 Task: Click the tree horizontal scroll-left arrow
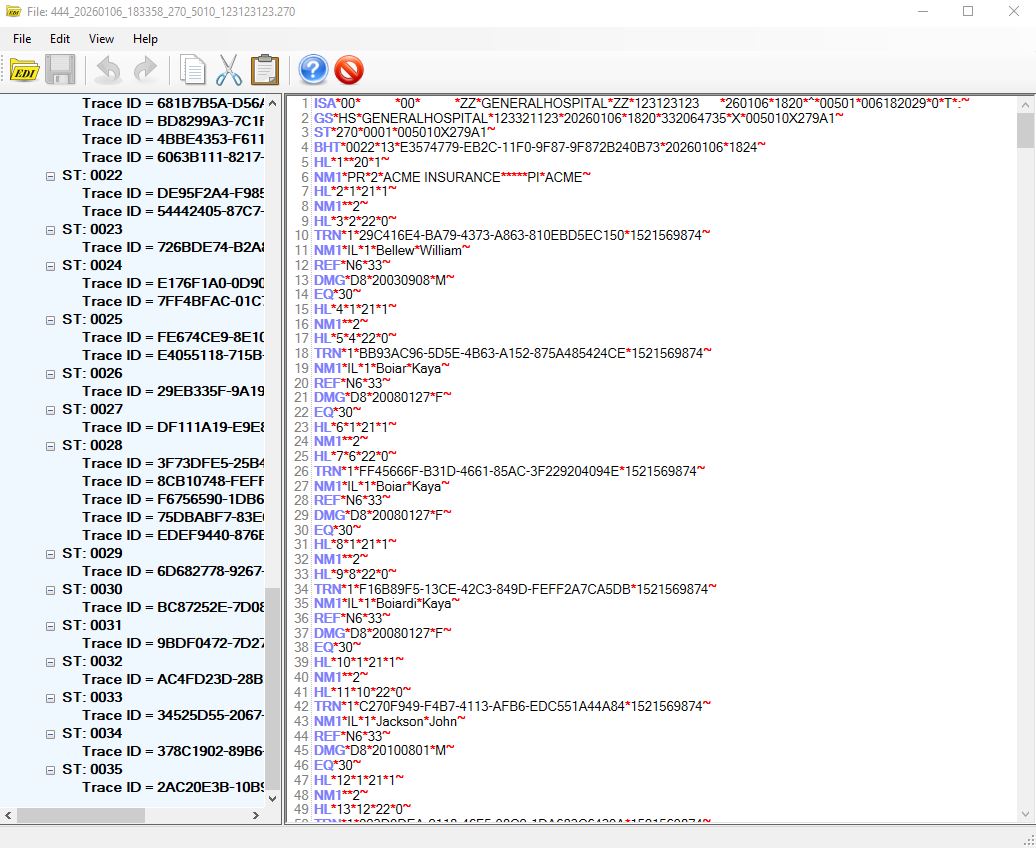click(x=8, y=816)
